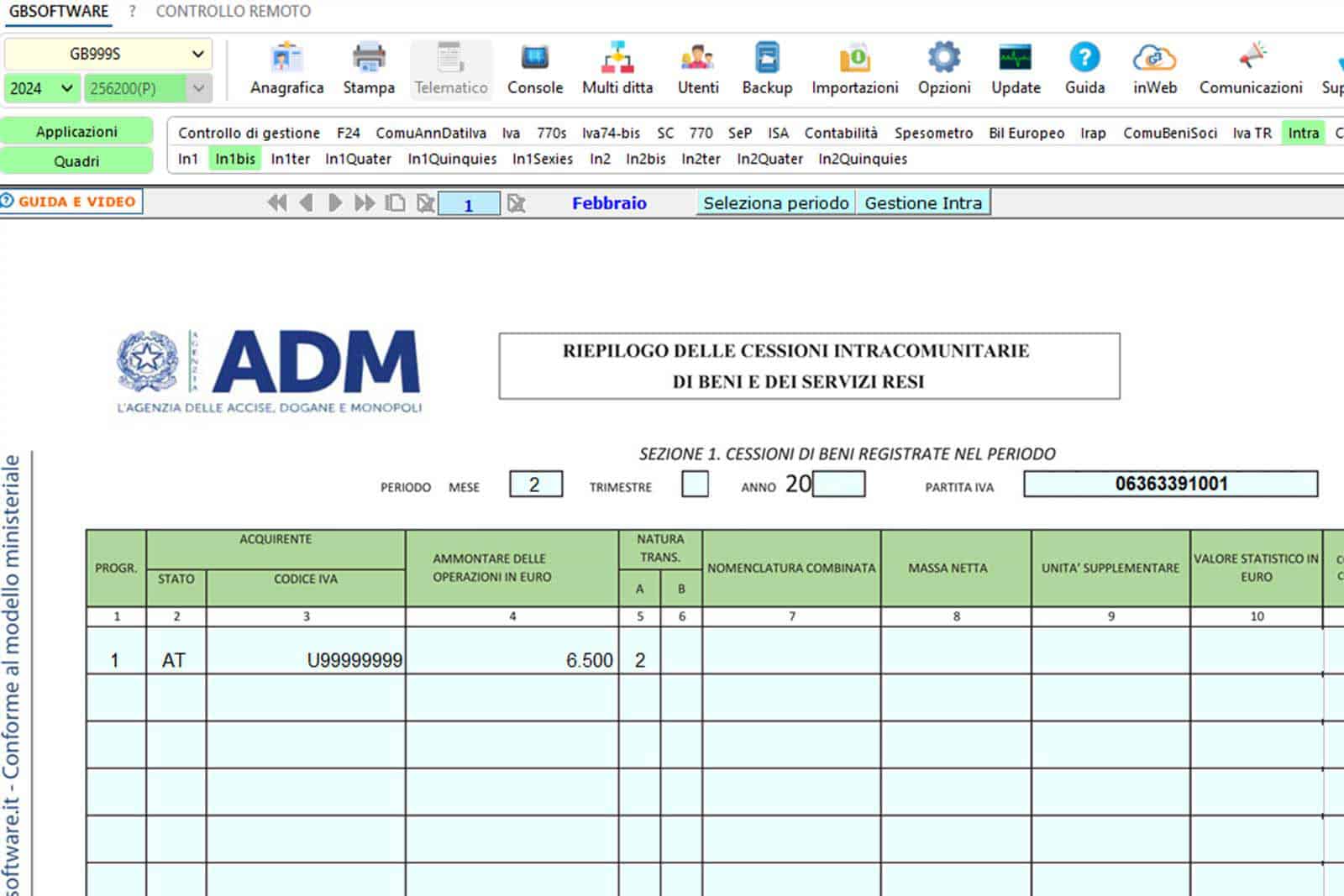Expand the 256200(P) dropdown
Screen dimensions: 1344x896
pyautogui.click(x=198, y=88)
